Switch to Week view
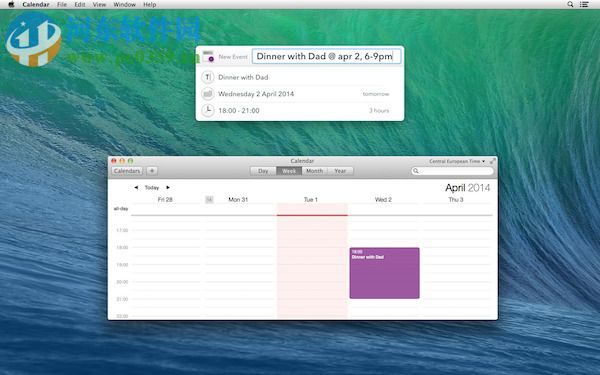Viewport: 600px width, 375px height. (289, 171)
